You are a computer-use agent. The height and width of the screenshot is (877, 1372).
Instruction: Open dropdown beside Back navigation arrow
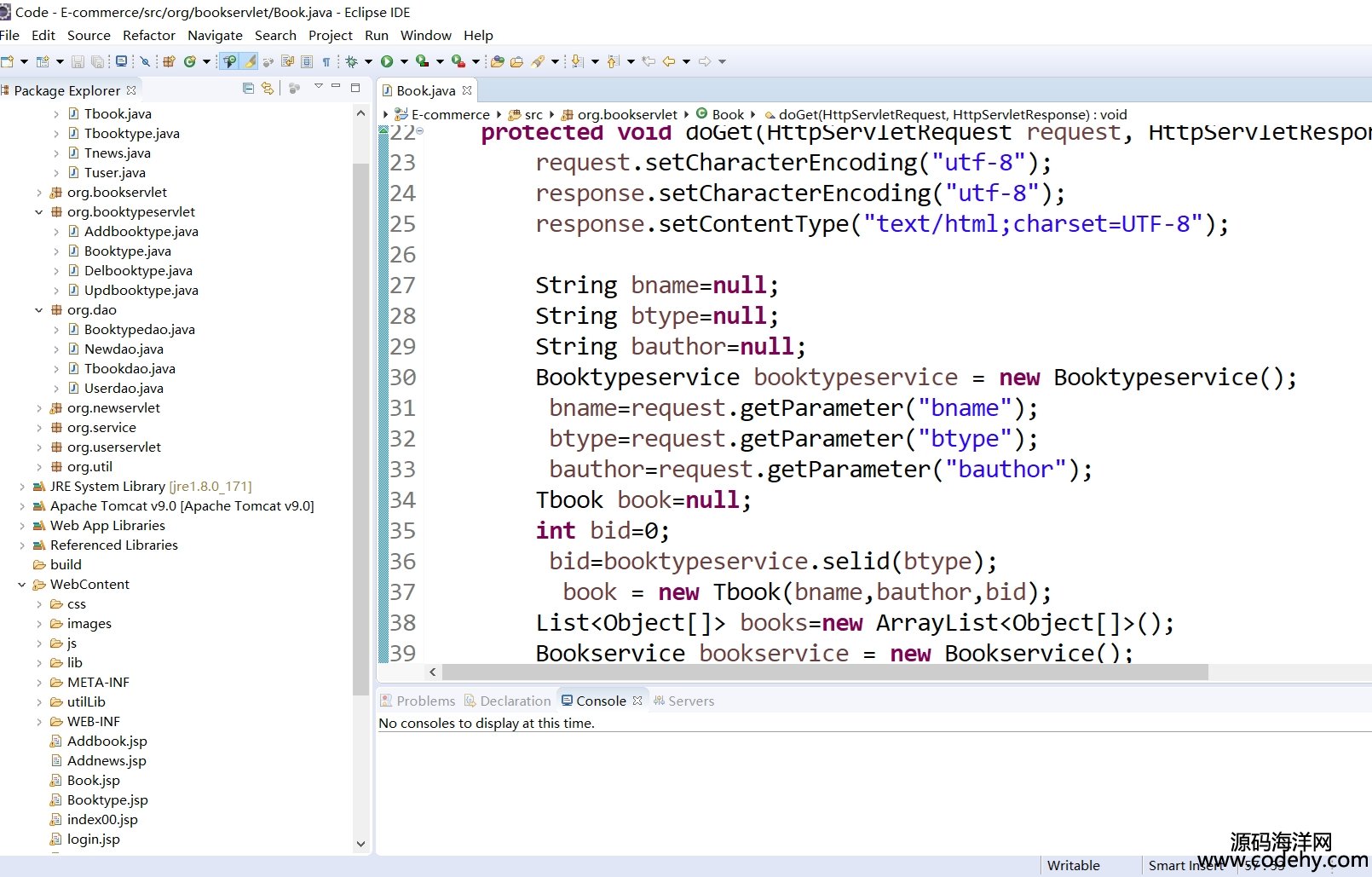point(686,61)
